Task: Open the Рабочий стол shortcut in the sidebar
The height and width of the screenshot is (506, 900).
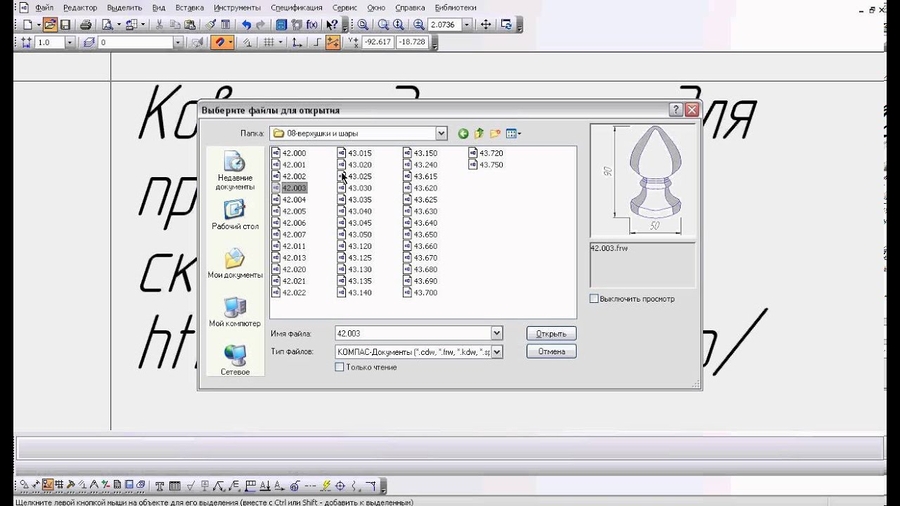Action: (x=235, y=214)
